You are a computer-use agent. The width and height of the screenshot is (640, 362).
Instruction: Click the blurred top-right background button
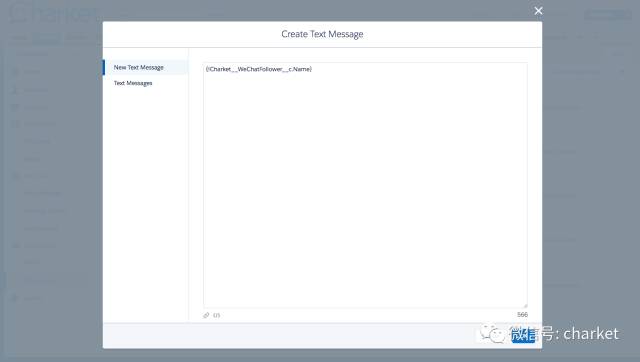pos(607,15)
